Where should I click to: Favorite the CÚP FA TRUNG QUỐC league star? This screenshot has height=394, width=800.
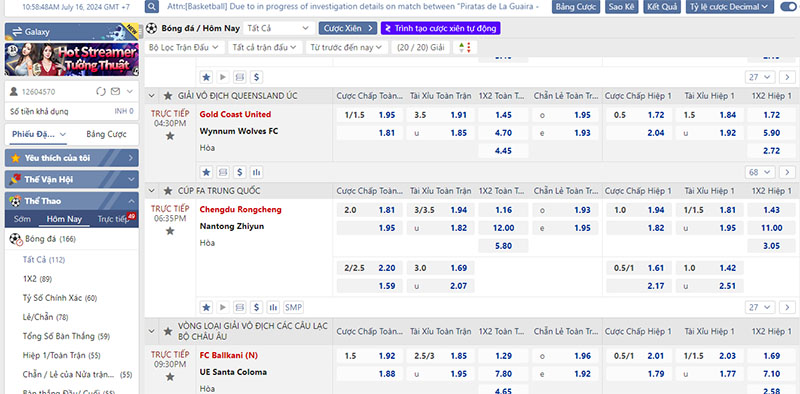point(167,191)
